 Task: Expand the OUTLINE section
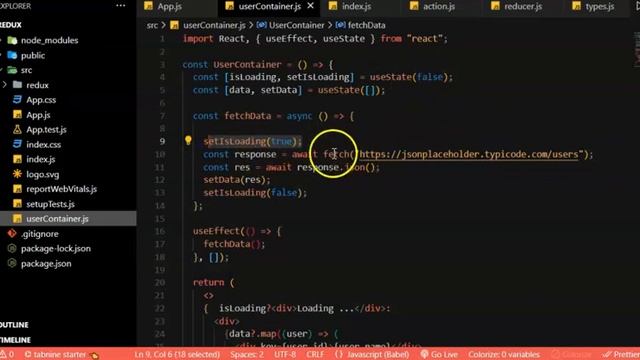(x=14, y=325)
